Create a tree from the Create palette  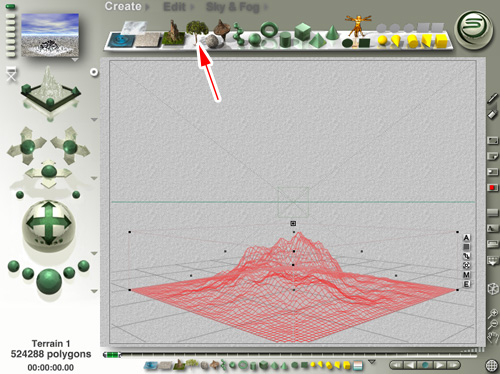click(x=197, y=31)
